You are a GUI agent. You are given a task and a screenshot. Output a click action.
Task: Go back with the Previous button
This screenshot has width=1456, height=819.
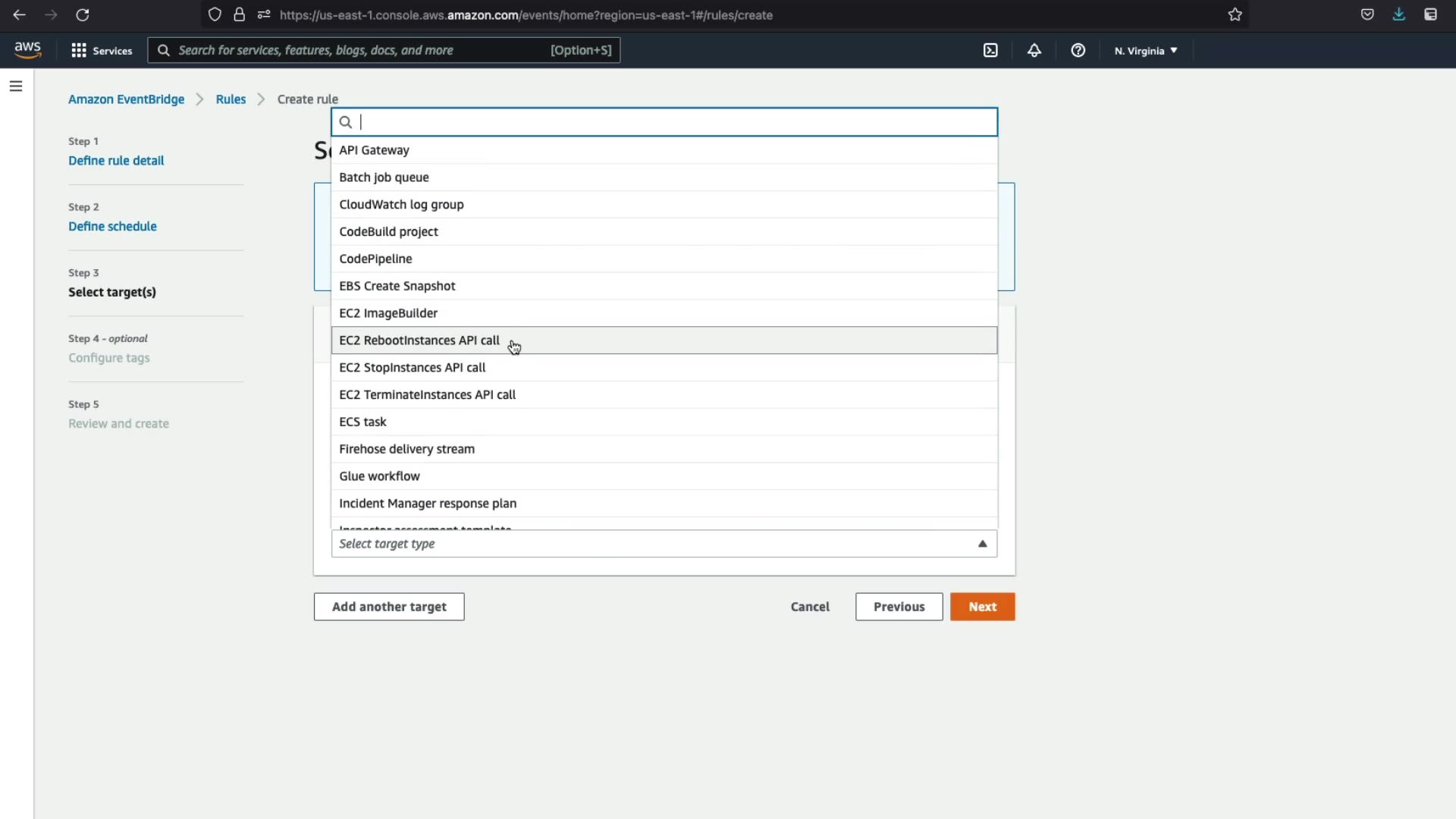899,607
